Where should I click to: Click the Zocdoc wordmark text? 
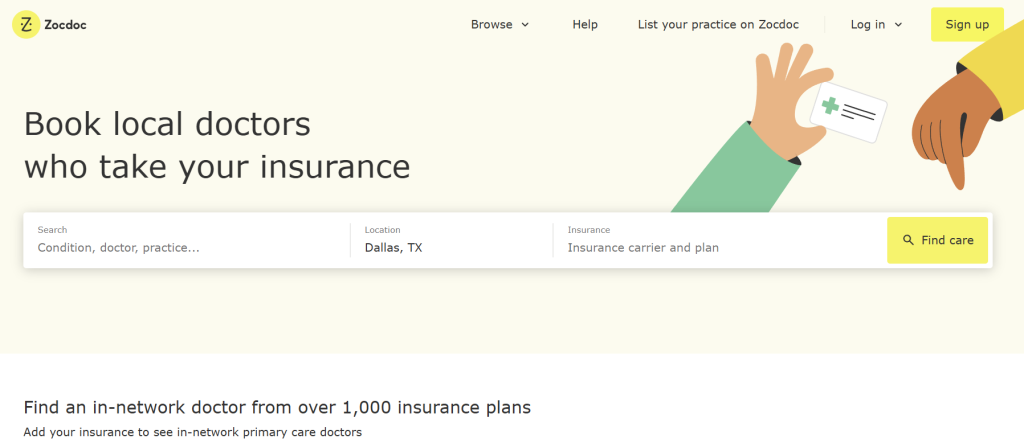pos(65,25)
